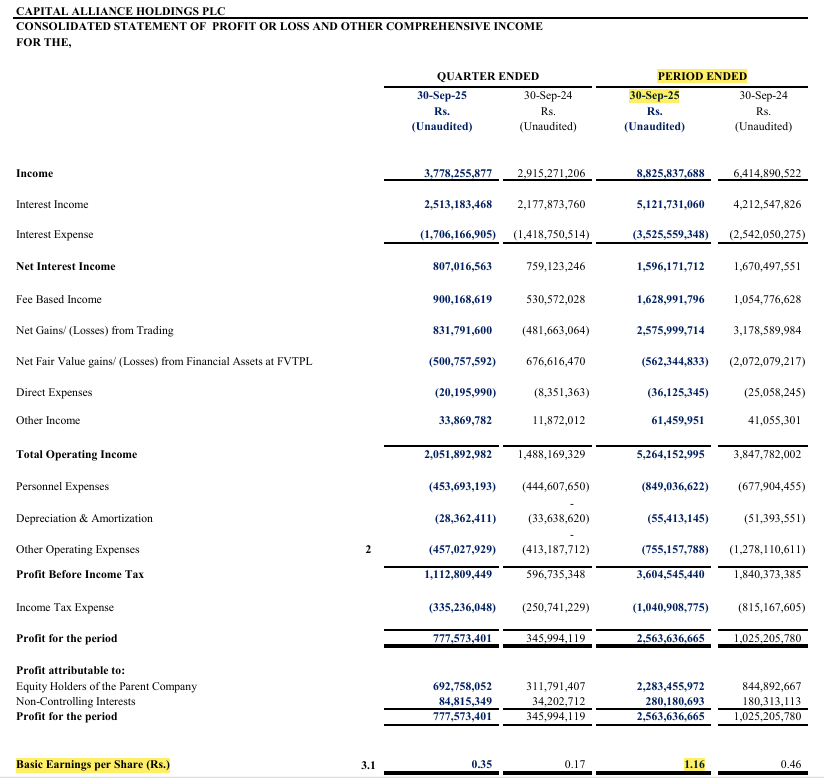The height and width of the screenshot is (778, 824).
Task: Select trading gains value 2,575,999,714
Action: coord(670,331)
